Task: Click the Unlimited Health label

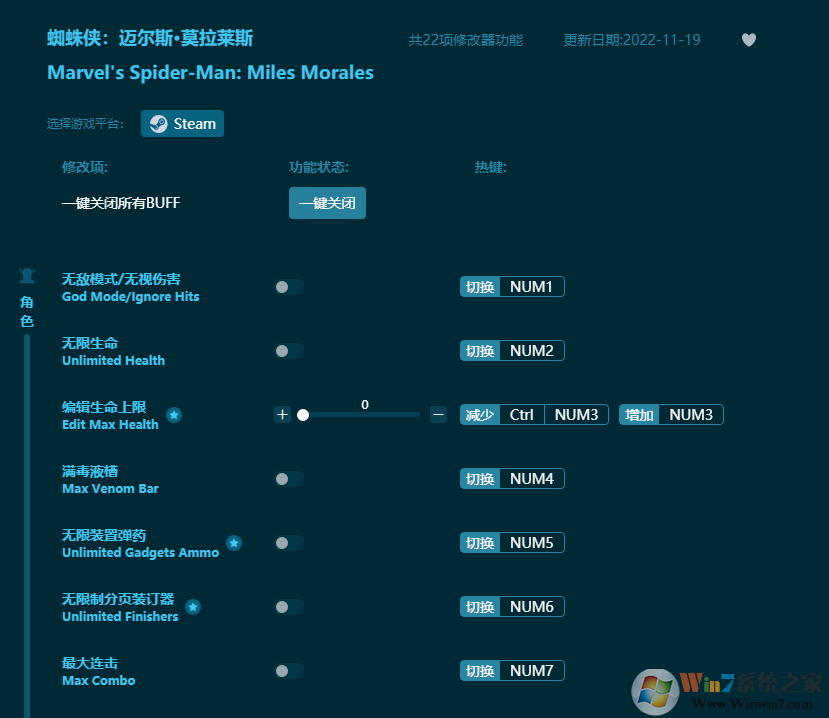Action: point(114,361)
